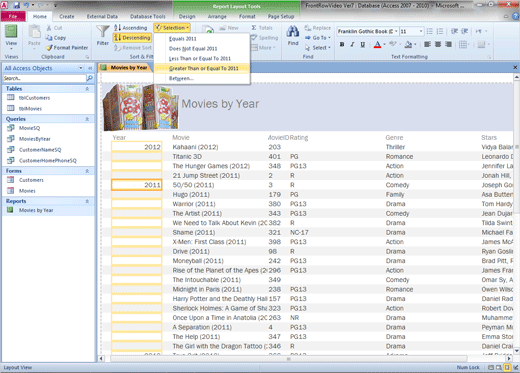
Task: Click the numbering list icon
Action: tap(440, 31)
